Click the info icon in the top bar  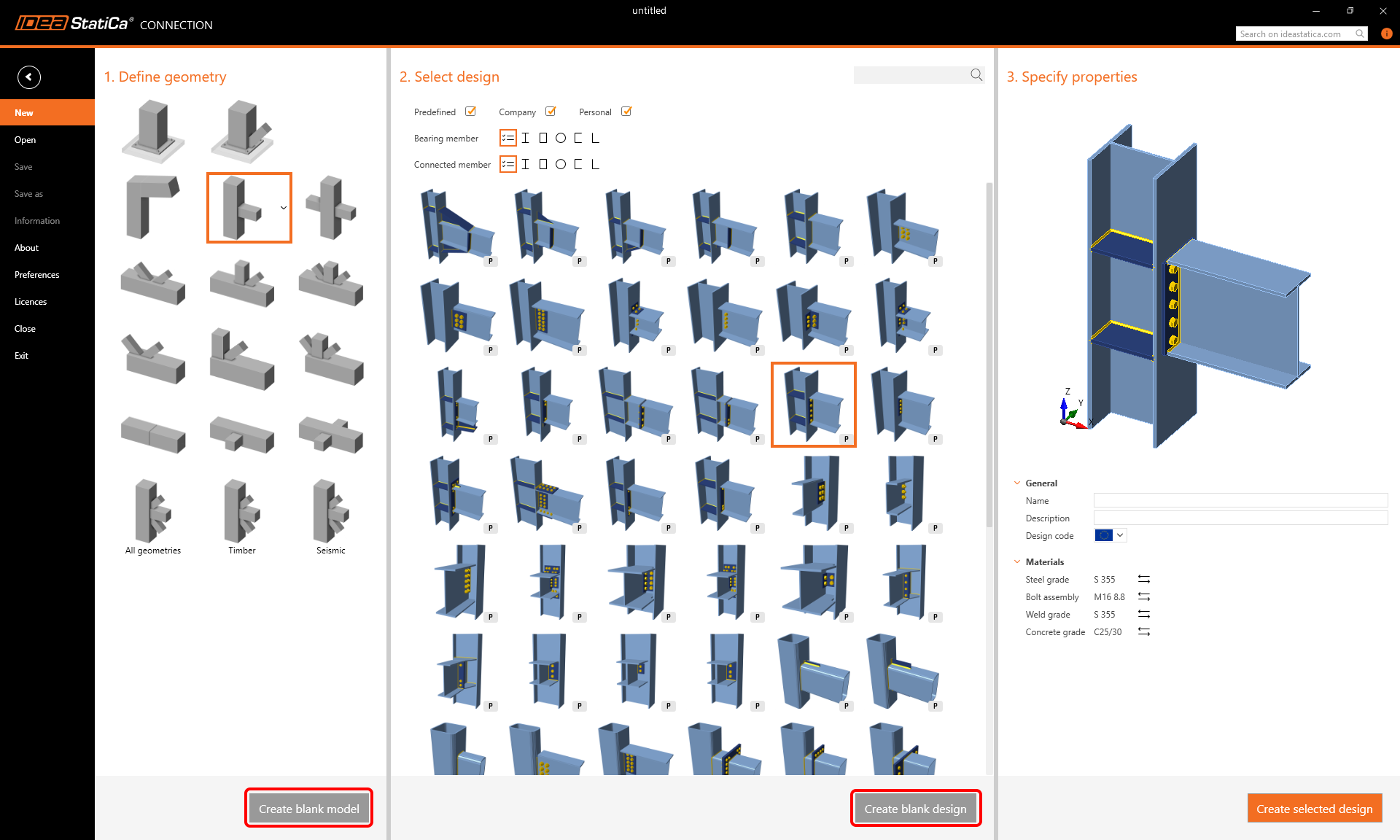pos(1386,34)
